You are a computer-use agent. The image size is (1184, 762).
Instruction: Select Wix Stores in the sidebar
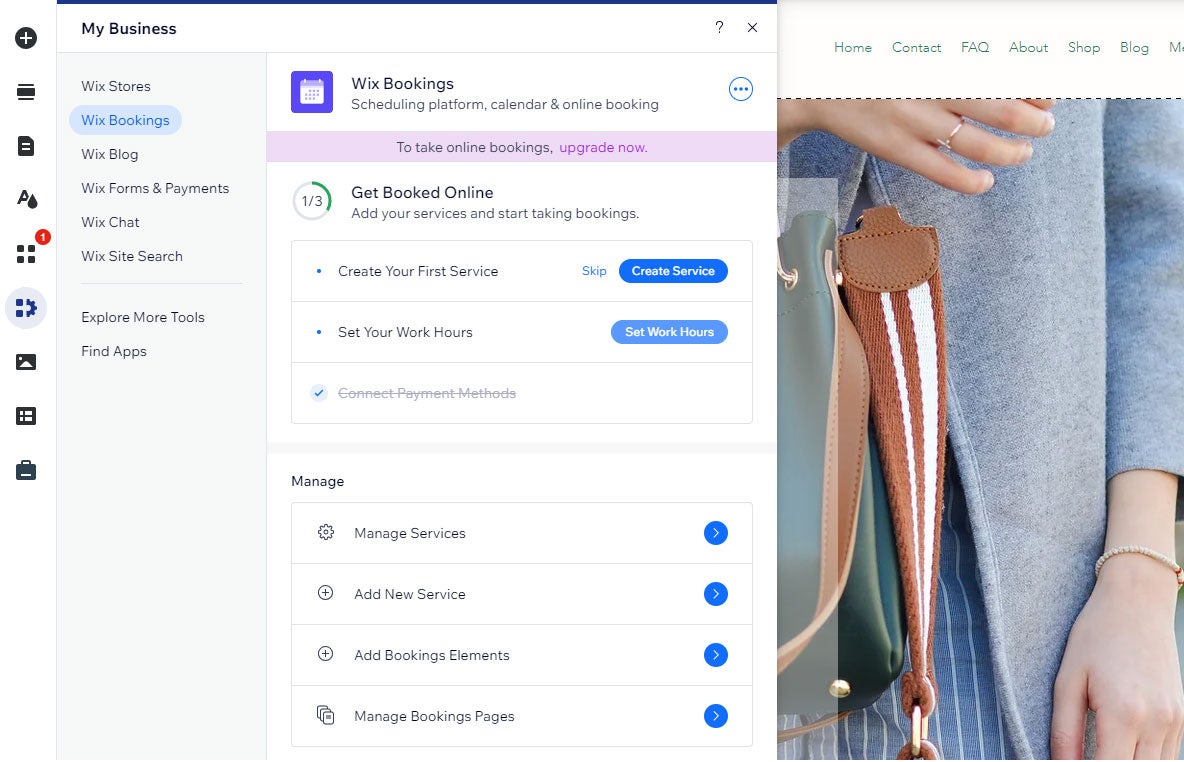click(116, 86)
